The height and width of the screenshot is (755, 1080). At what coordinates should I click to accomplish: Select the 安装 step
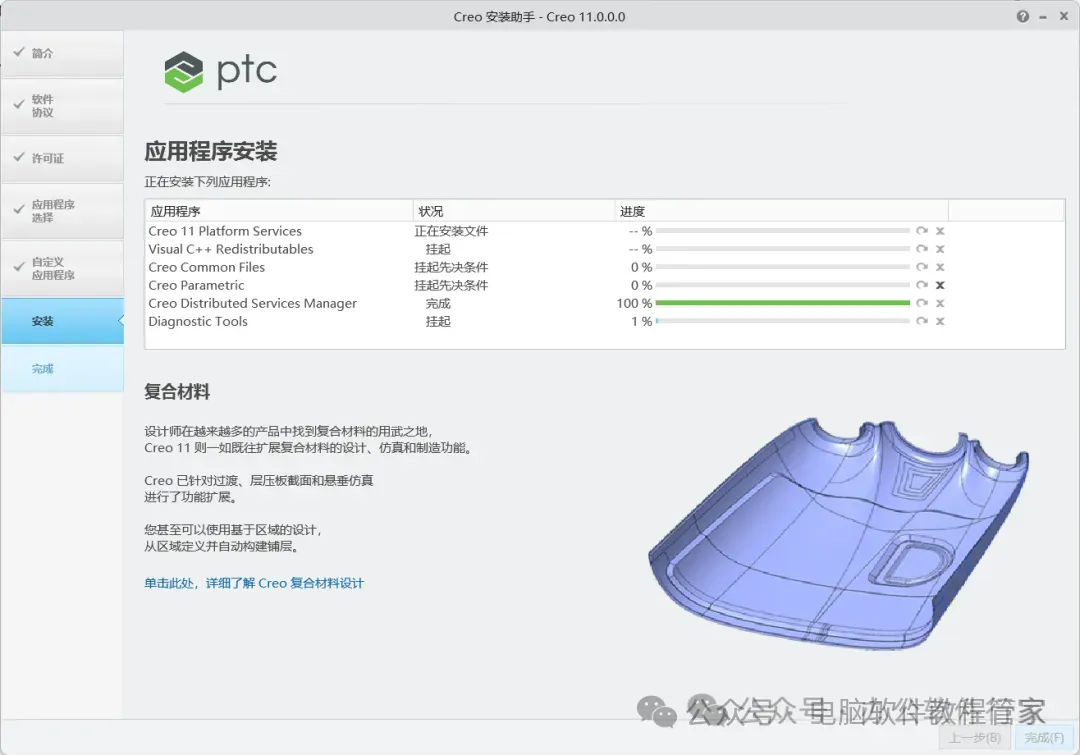pos(63,321)
